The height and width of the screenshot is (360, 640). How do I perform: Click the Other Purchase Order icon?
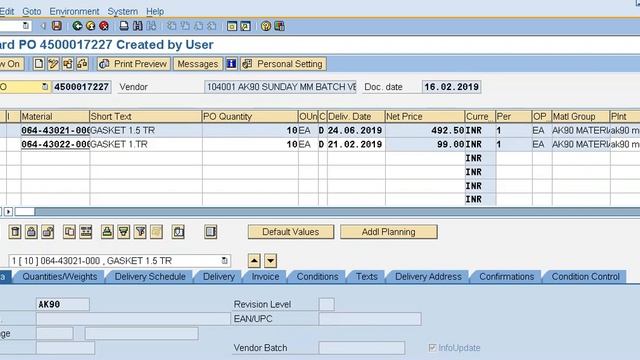click(68, 64)
